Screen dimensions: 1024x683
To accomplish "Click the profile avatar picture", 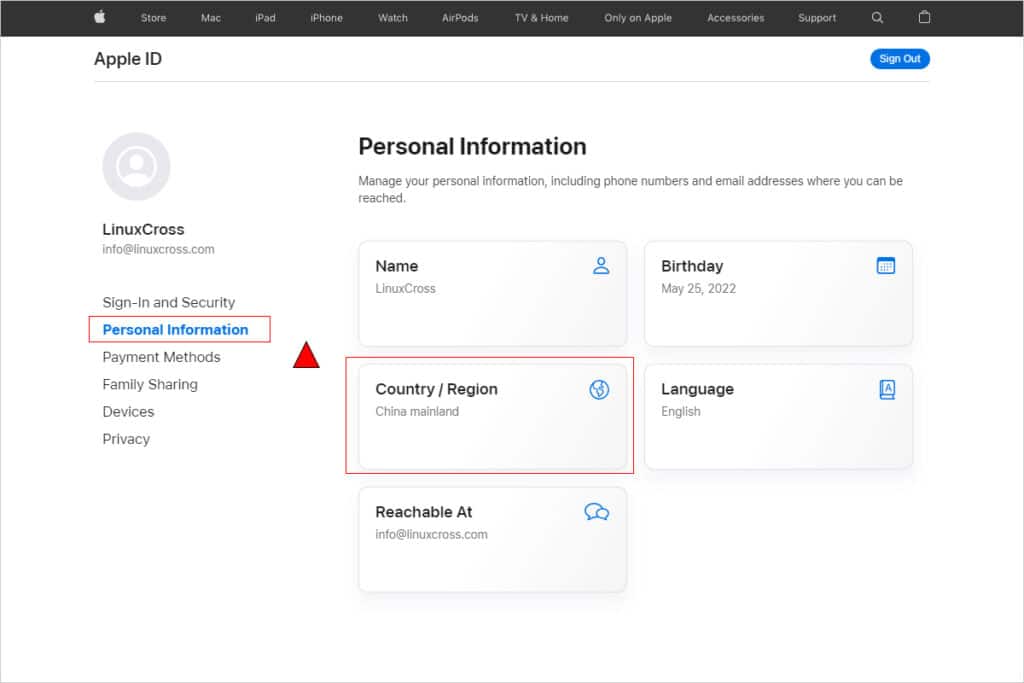I will coord(136,167).
